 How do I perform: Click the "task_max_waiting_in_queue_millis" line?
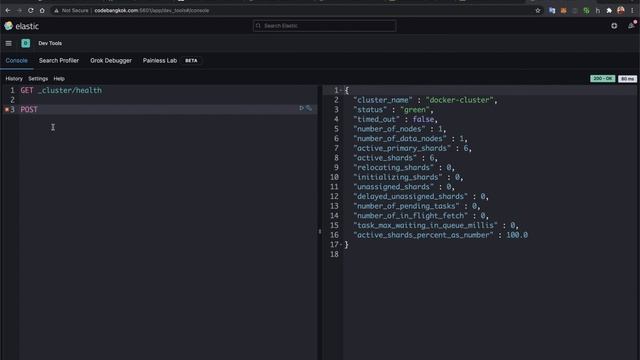click(436, 225)
